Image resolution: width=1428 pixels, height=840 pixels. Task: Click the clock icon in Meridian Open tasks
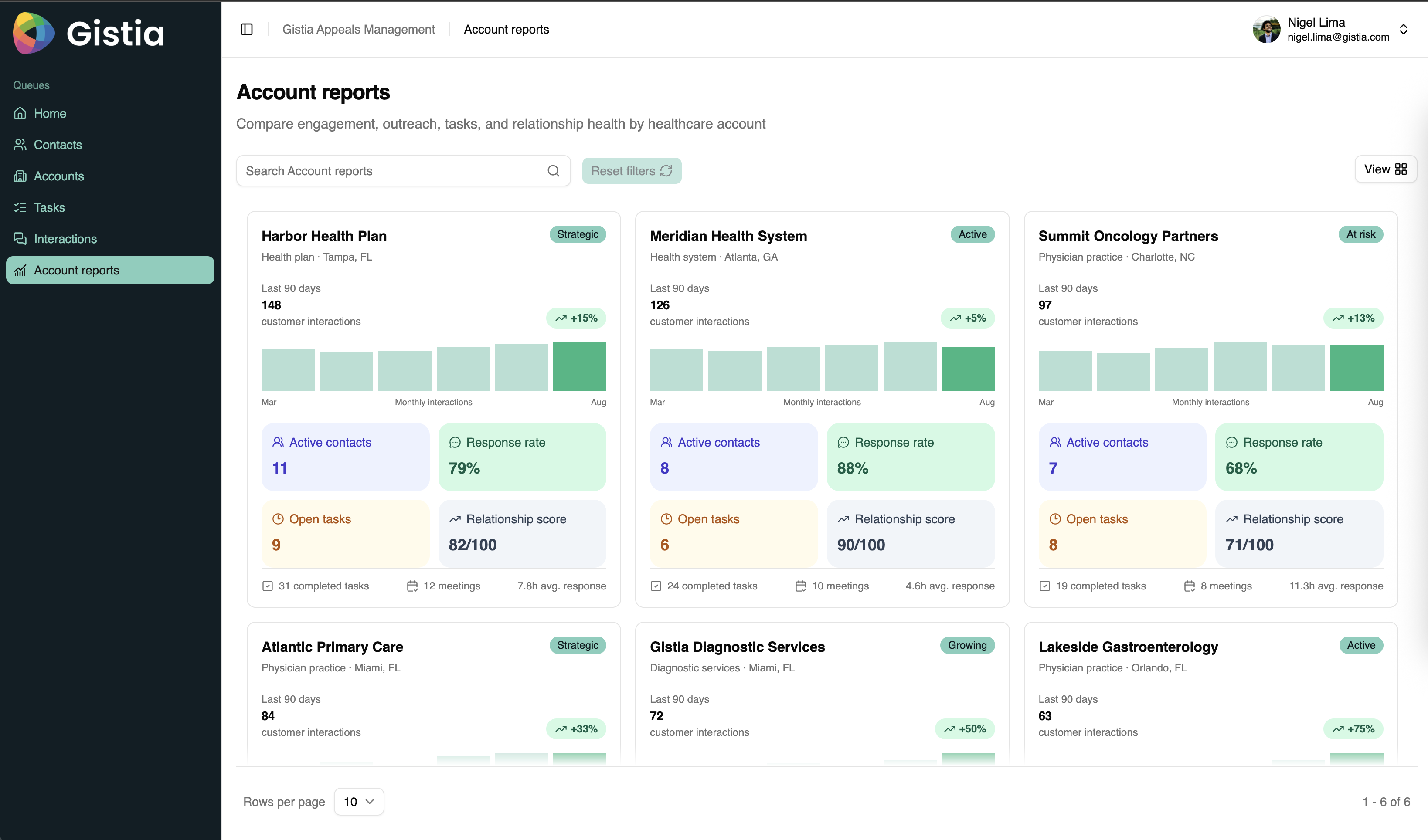click(x=666, y=519)
